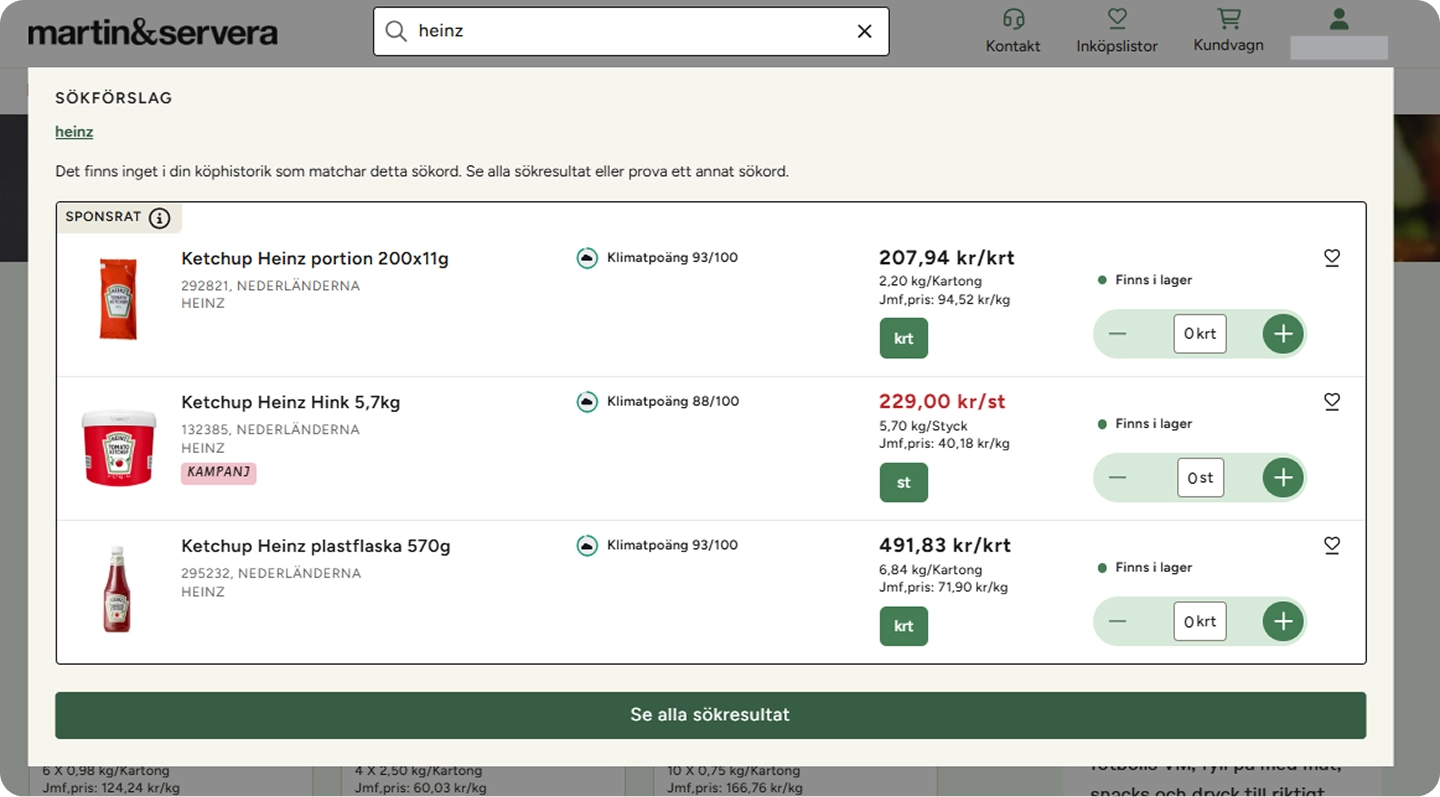Click quantity field for Heinz portion 200x11g

[x=1200, y=334]
